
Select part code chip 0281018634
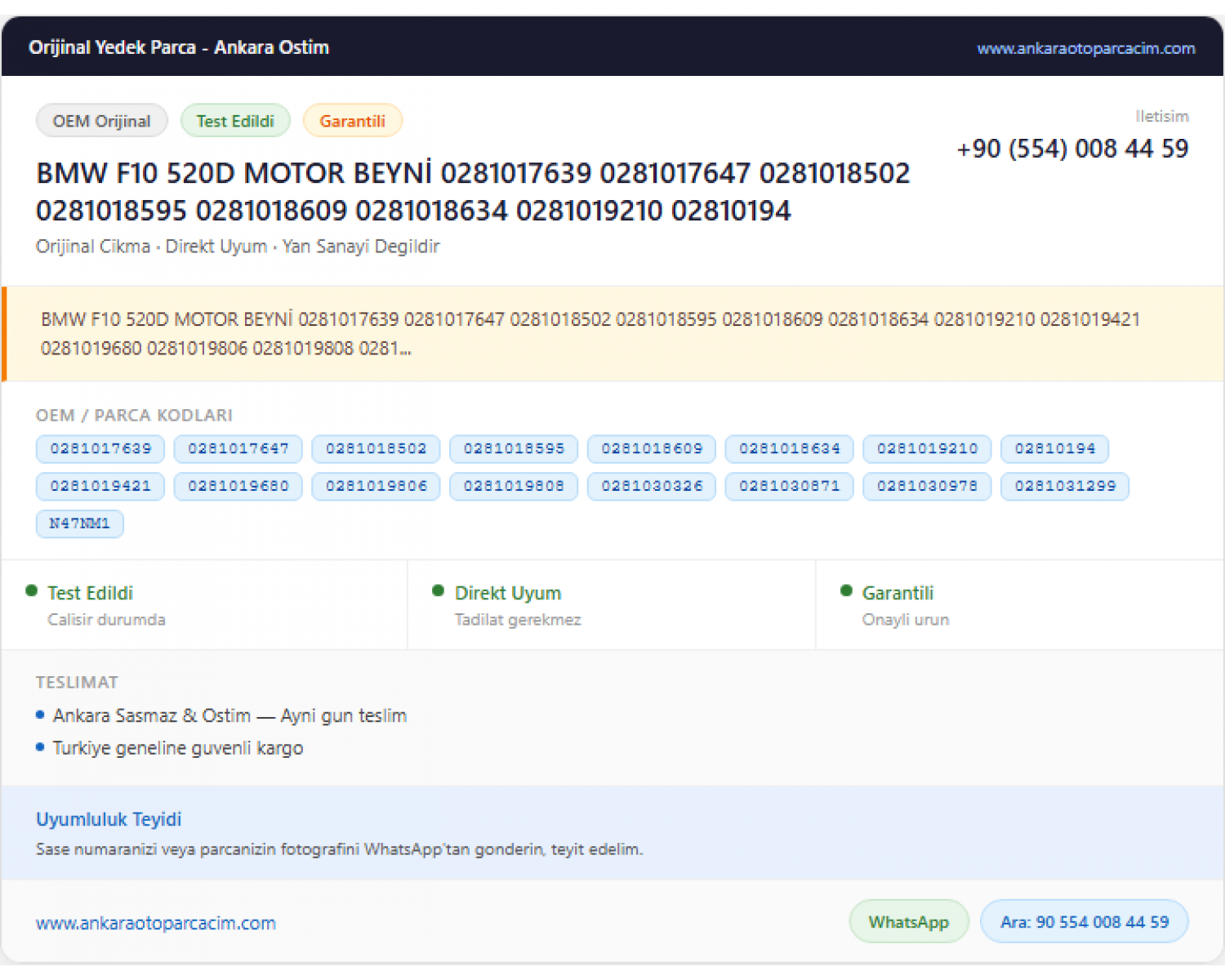click(790, 448)
